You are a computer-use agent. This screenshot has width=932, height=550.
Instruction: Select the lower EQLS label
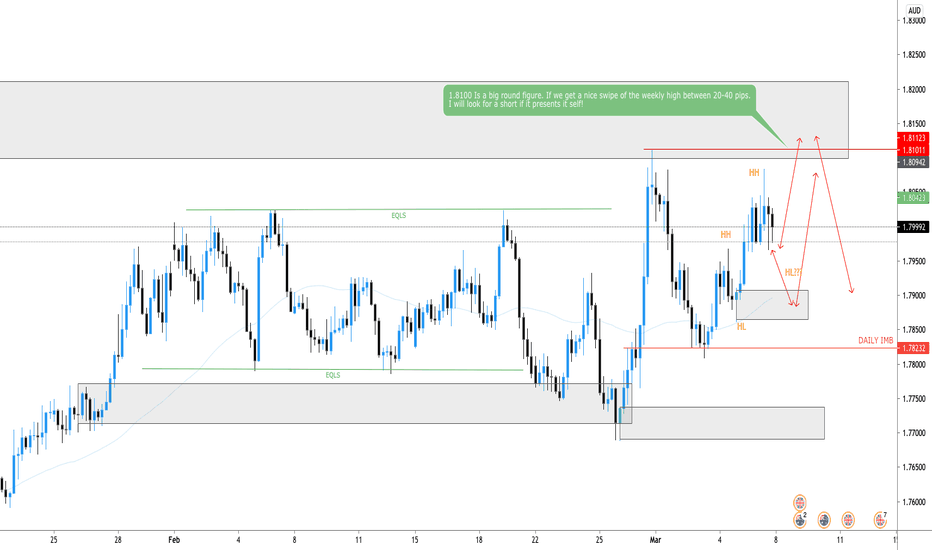point(333,375)
